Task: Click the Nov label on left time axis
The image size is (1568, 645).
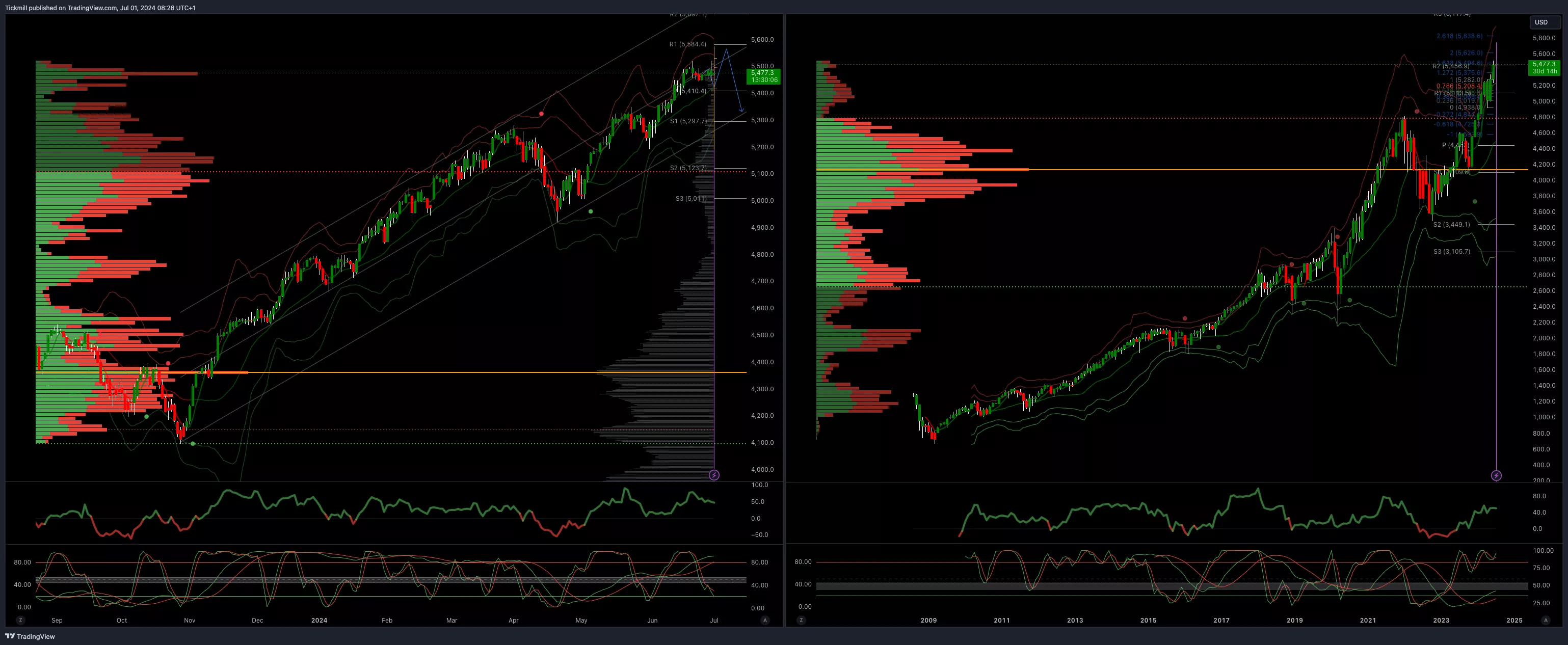Action: click(189, 621)
